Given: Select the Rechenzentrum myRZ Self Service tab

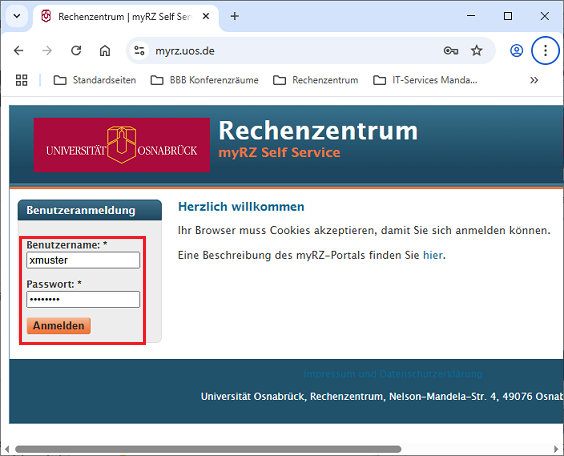Looking at the screenshot, I should 126,17.
